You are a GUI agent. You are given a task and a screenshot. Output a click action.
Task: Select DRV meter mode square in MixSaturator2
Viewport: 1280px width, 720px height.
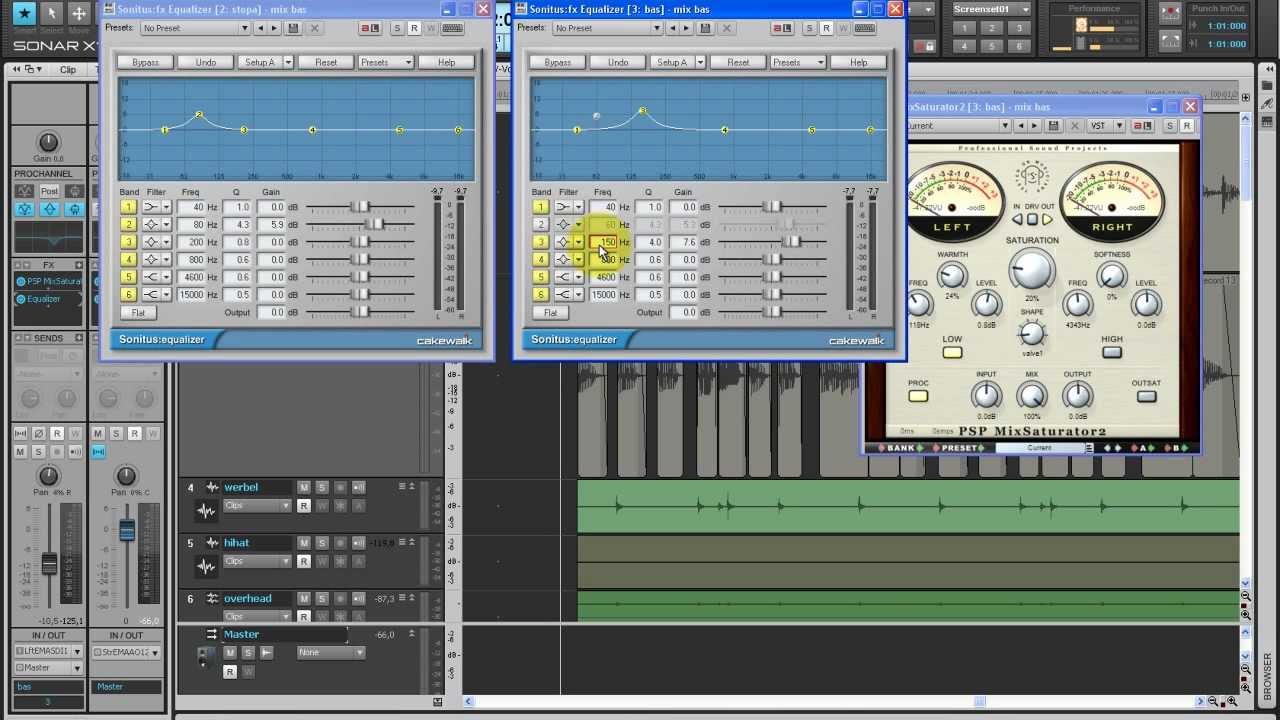[1033, 219]
